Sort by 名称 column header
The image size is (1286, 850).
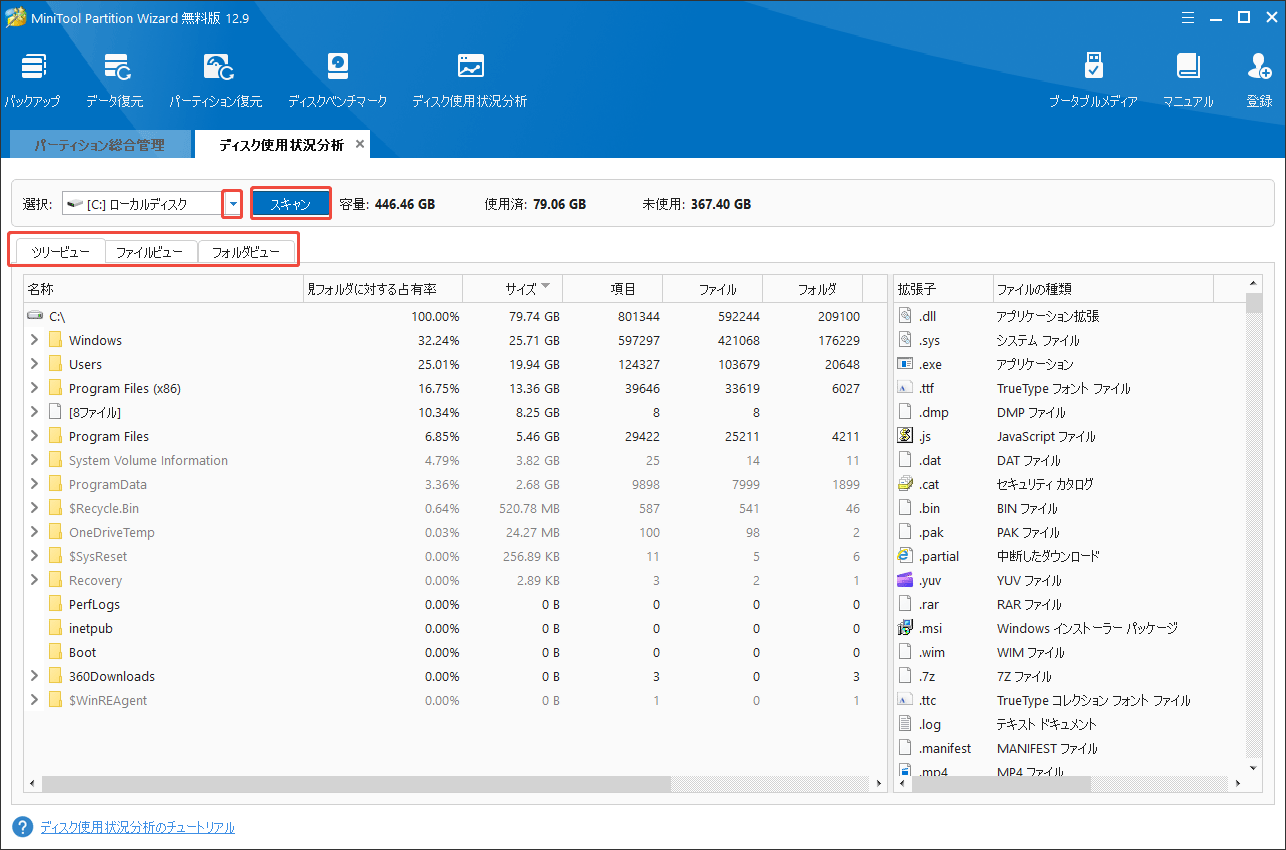(x=163, y=289)
